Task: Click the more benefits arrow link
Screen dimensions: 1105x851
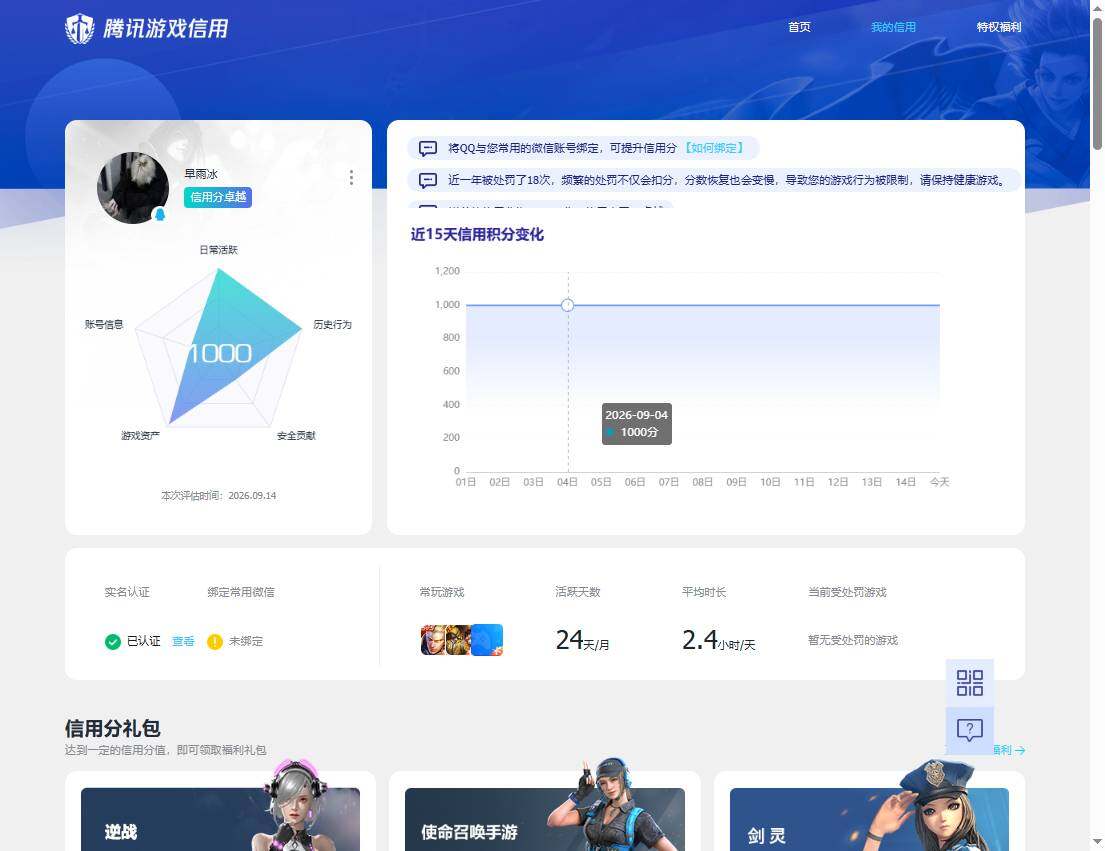Action: pos(1009,750)
